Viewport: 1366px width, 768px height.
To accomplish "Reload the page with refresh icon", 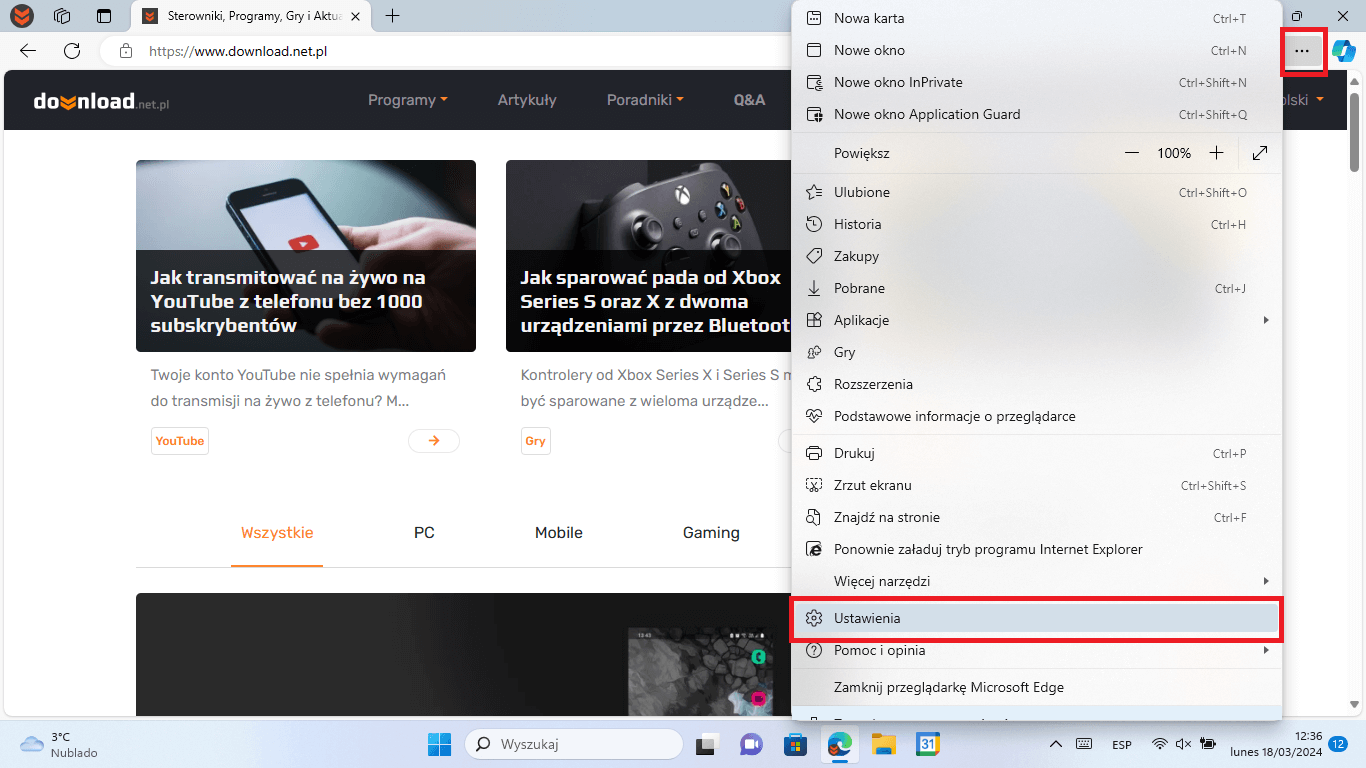I will click(x=72, y=51).
